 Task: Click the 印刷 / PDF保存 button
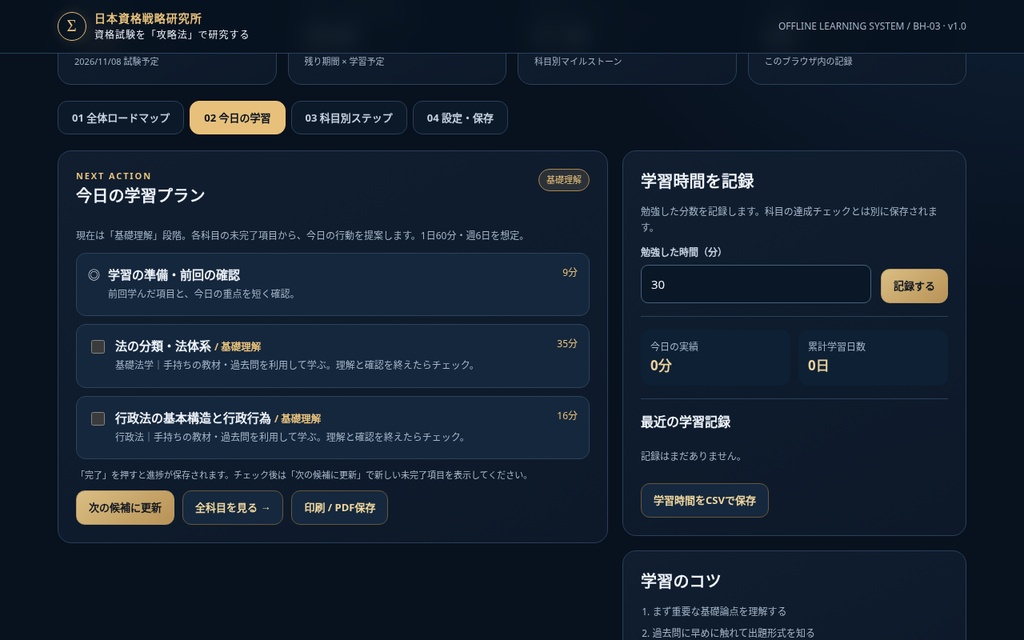(340, 507)
